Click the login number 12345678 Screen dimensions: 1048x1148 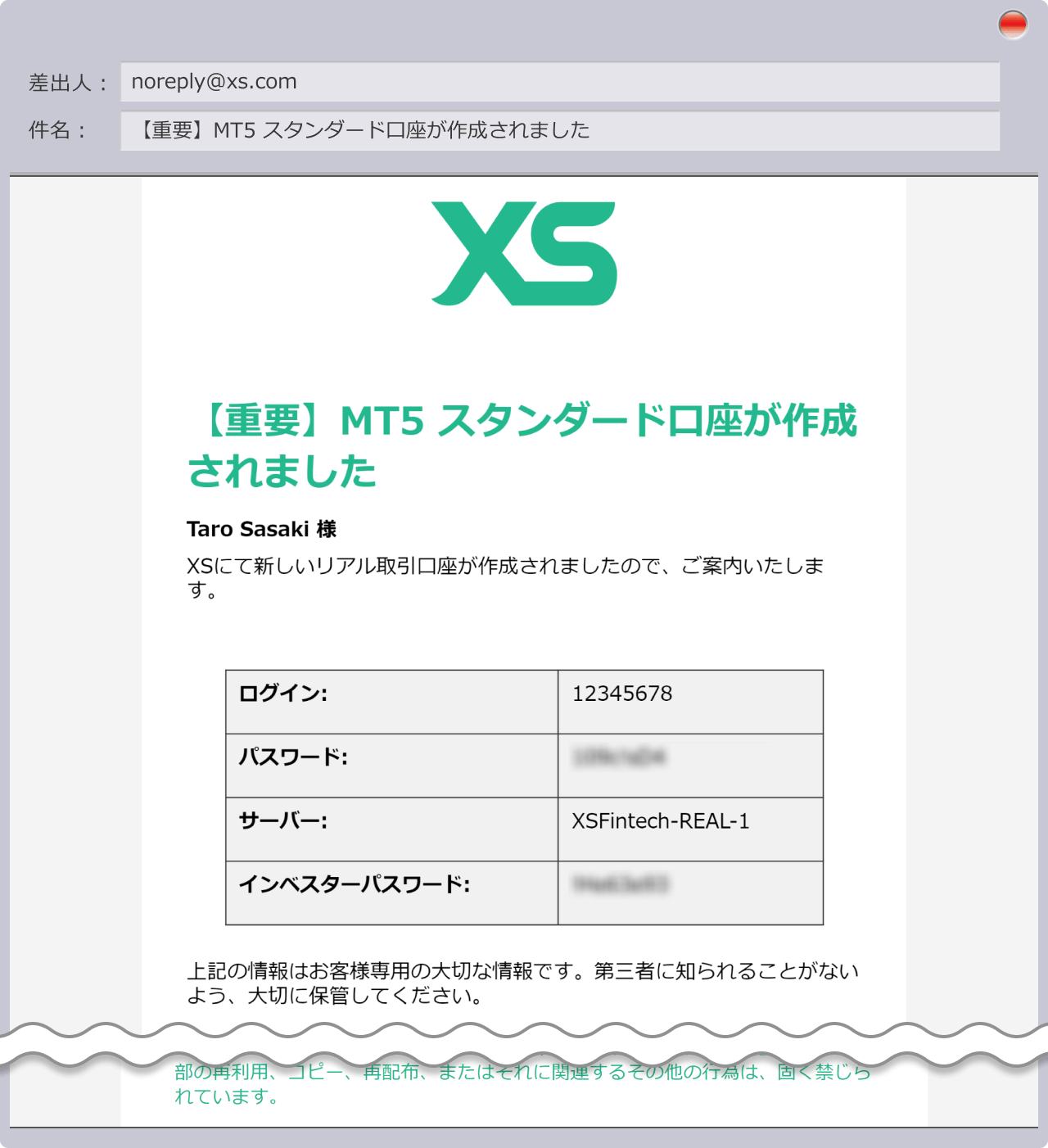(622, 694)
